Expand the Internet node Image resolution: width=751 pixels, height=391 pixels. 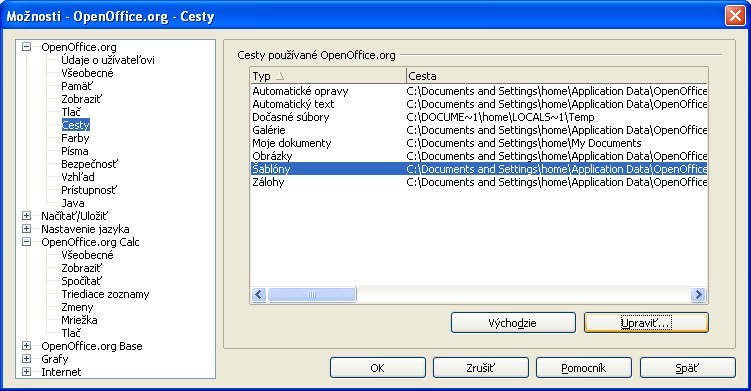coord(26,372)
